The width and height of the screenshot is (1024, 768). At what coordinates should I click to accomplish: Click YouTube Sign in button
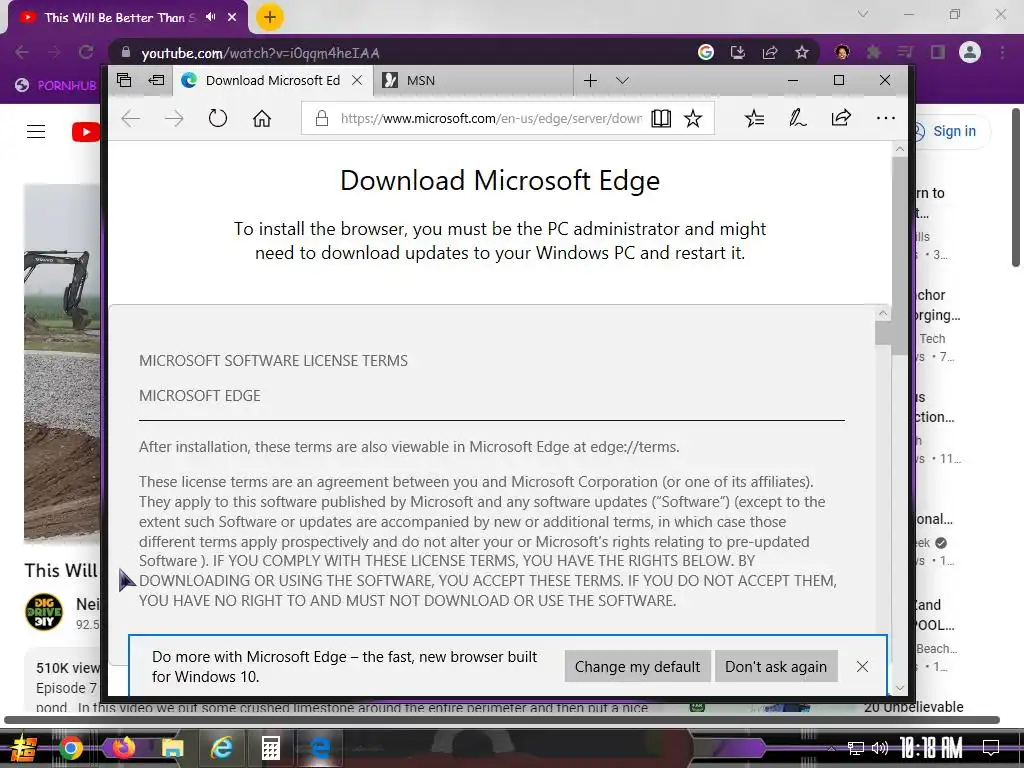[953, 131]
